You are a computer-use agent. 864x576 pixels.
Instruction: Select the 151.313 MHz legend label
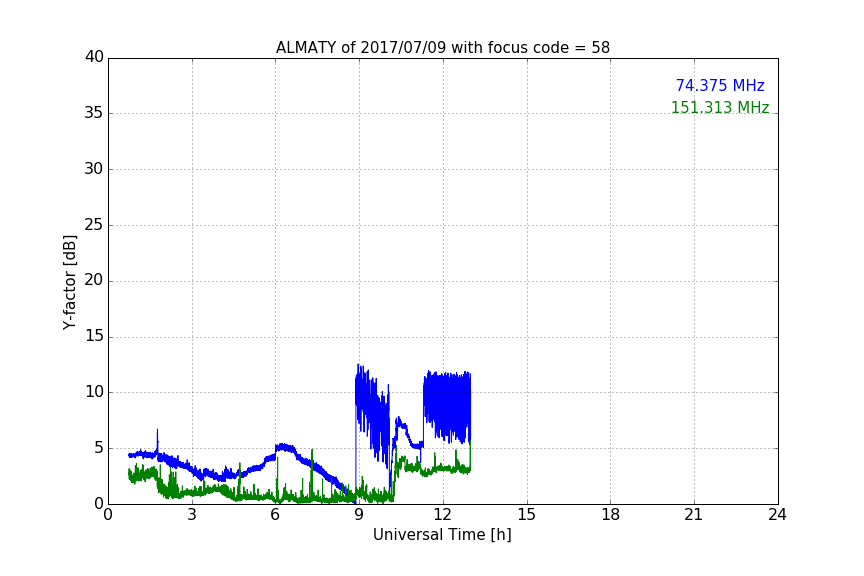[720, 107]
